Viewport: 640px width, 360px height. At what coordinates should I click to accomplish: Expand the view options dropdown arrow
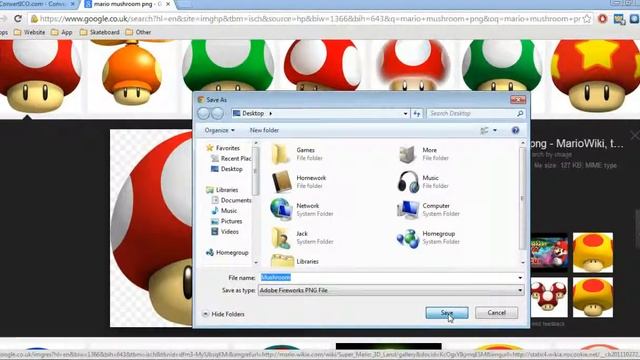(495, 131)
